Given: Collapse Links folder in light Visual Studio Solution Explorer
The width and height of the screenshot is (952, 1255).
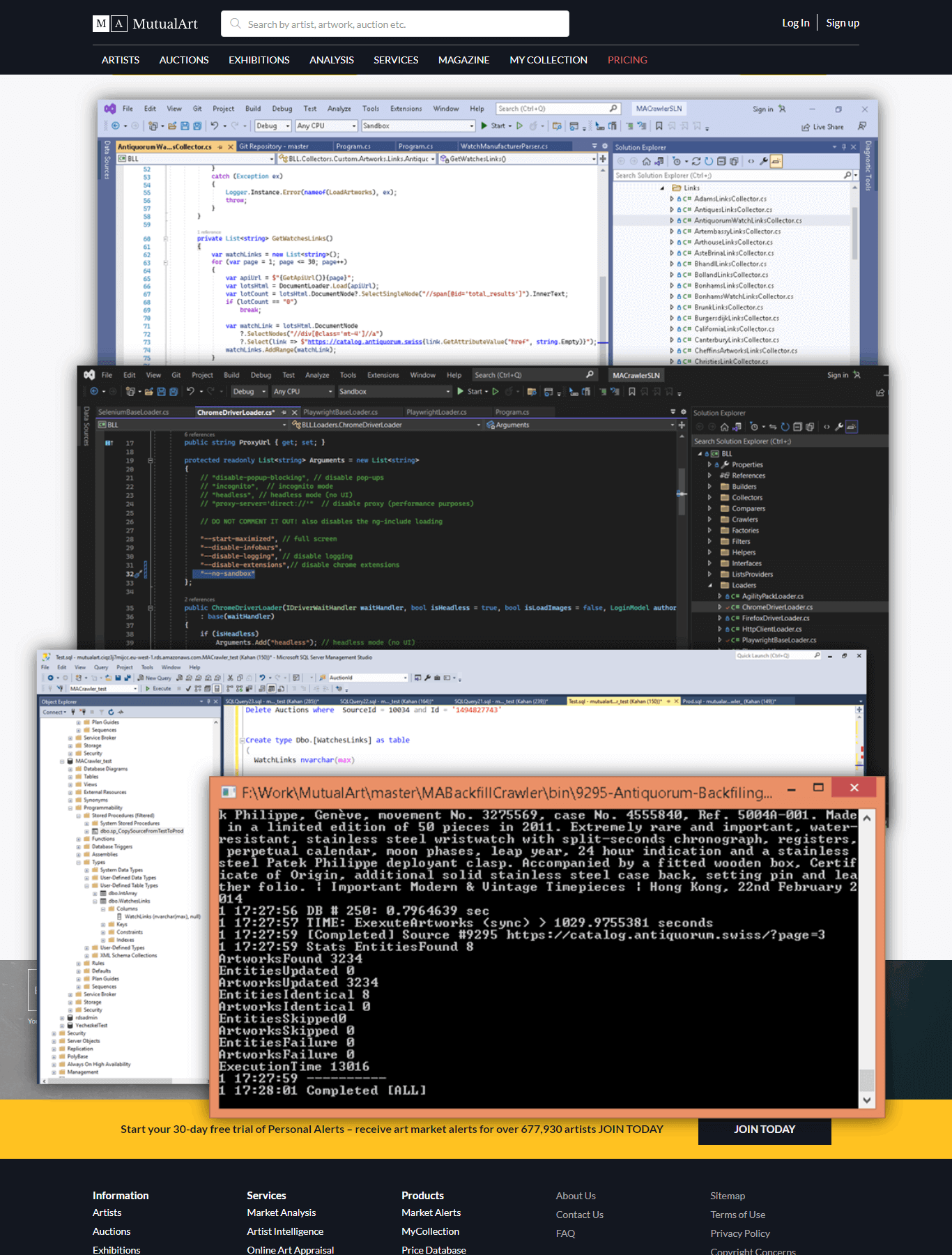Looking at the screenshot, I should 662,188.
